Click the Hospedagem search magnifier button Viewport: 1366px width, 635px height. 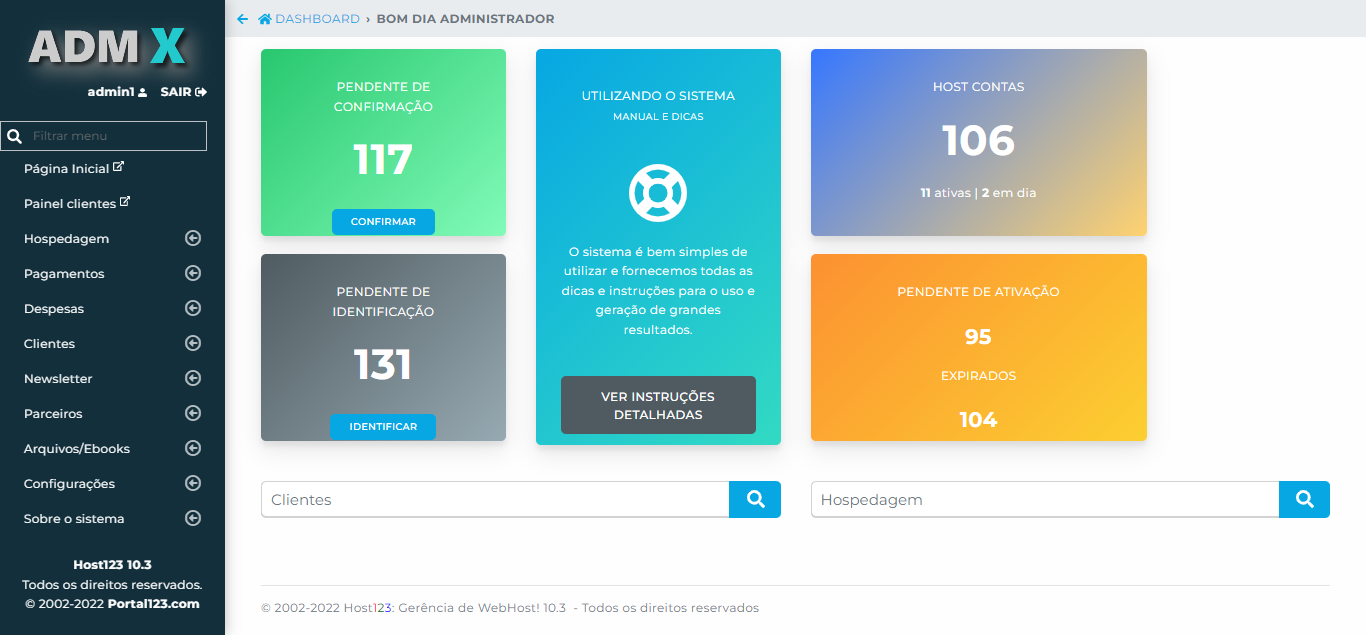point(1304,499)
